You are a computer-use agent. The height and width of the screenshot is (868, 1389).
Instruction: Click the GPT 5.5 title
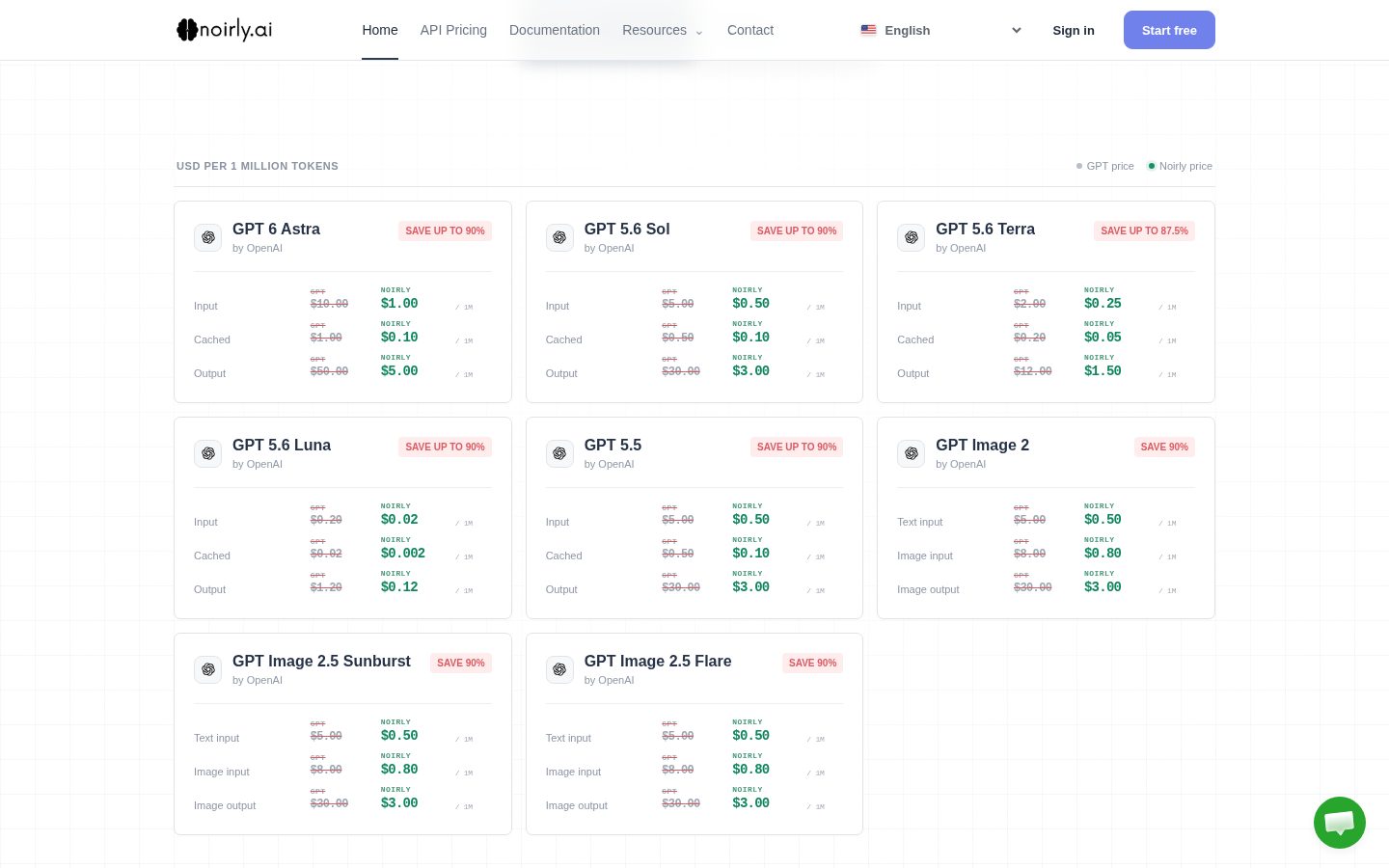pyautogui.click(x=613, y=445)
